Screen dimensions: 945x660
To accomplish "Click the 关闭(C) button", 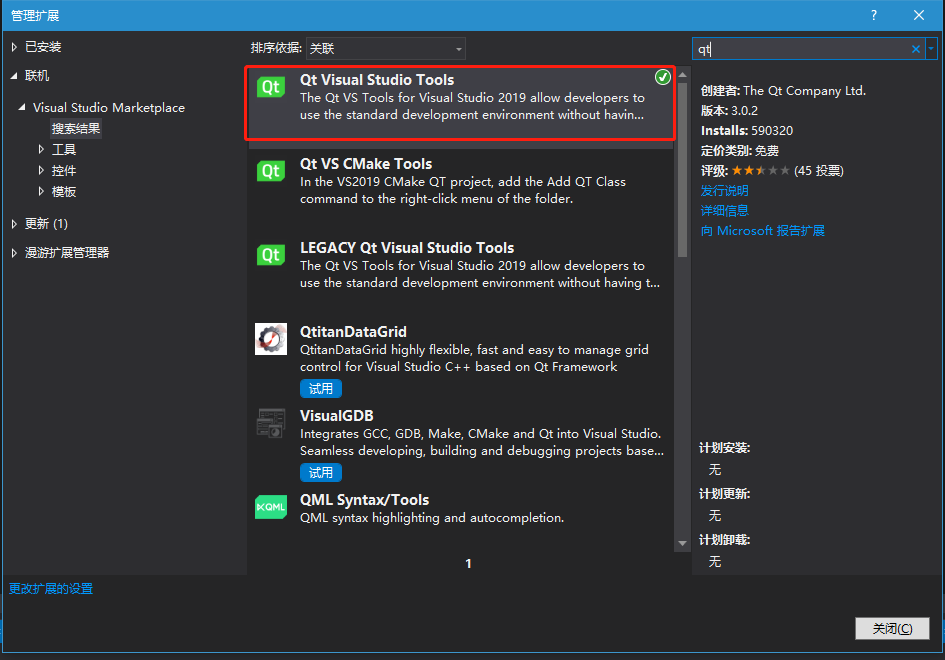I will 892,629.
